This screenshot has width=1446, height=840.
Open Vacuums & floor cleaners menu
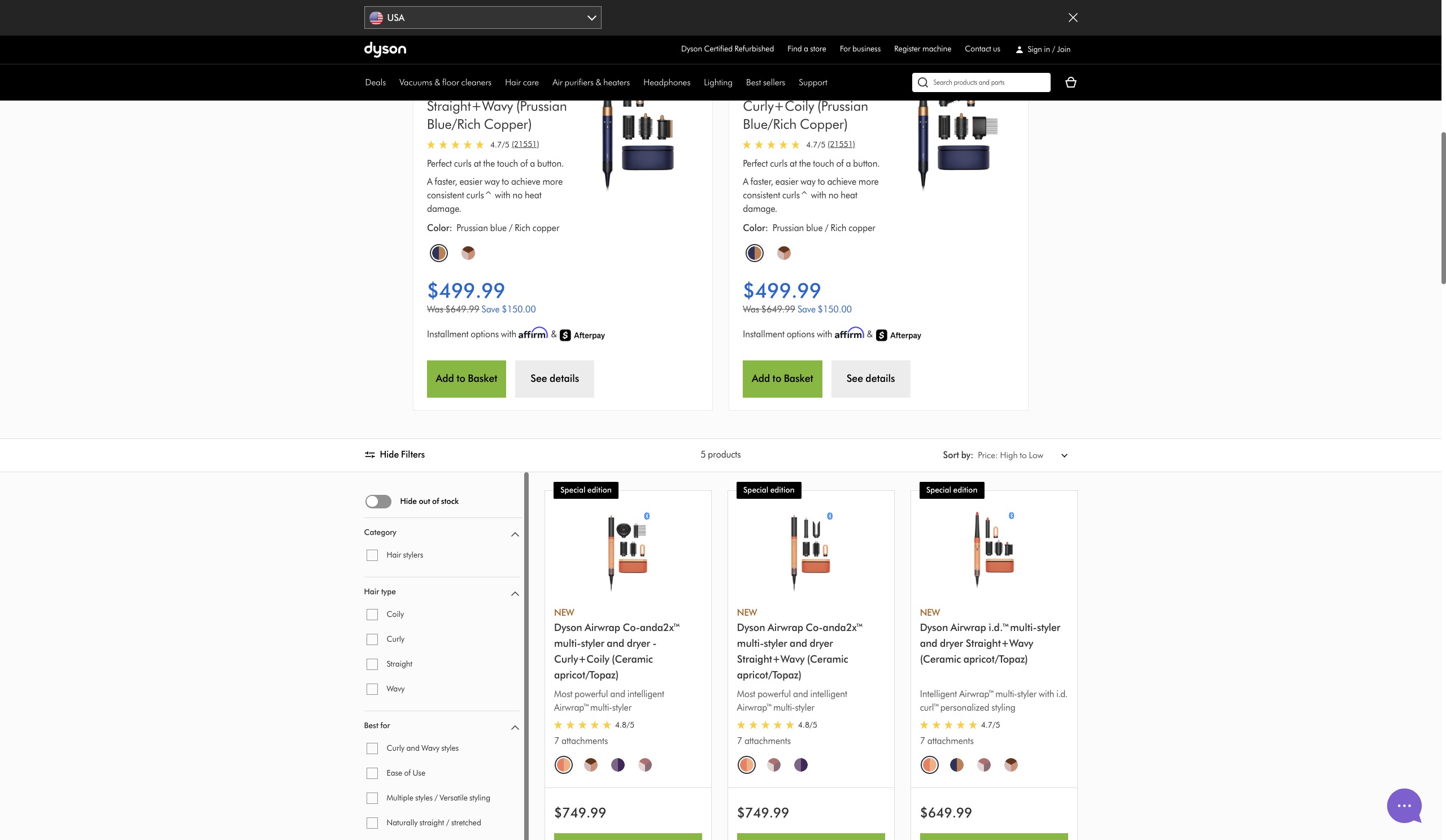tap(445, 82)
